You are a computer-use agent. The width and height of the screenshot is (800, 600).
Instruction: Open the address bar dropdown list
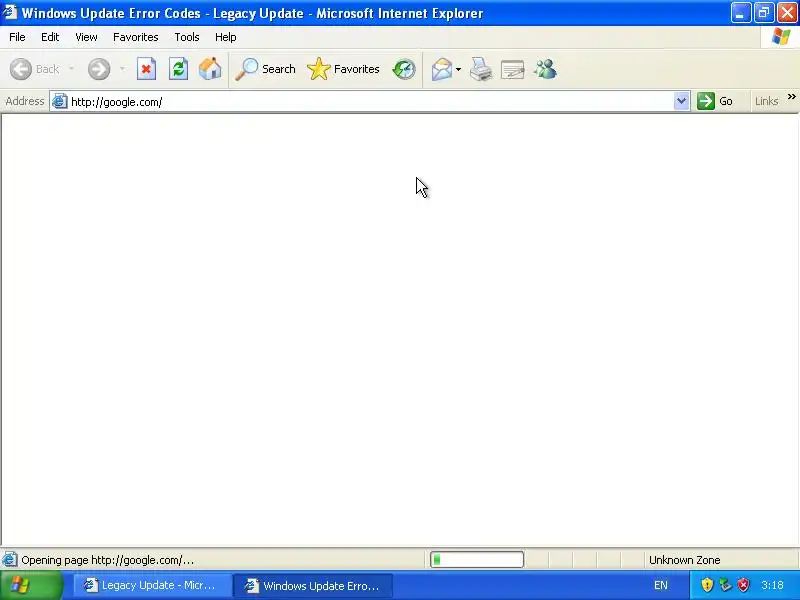[x=681, y=101]
